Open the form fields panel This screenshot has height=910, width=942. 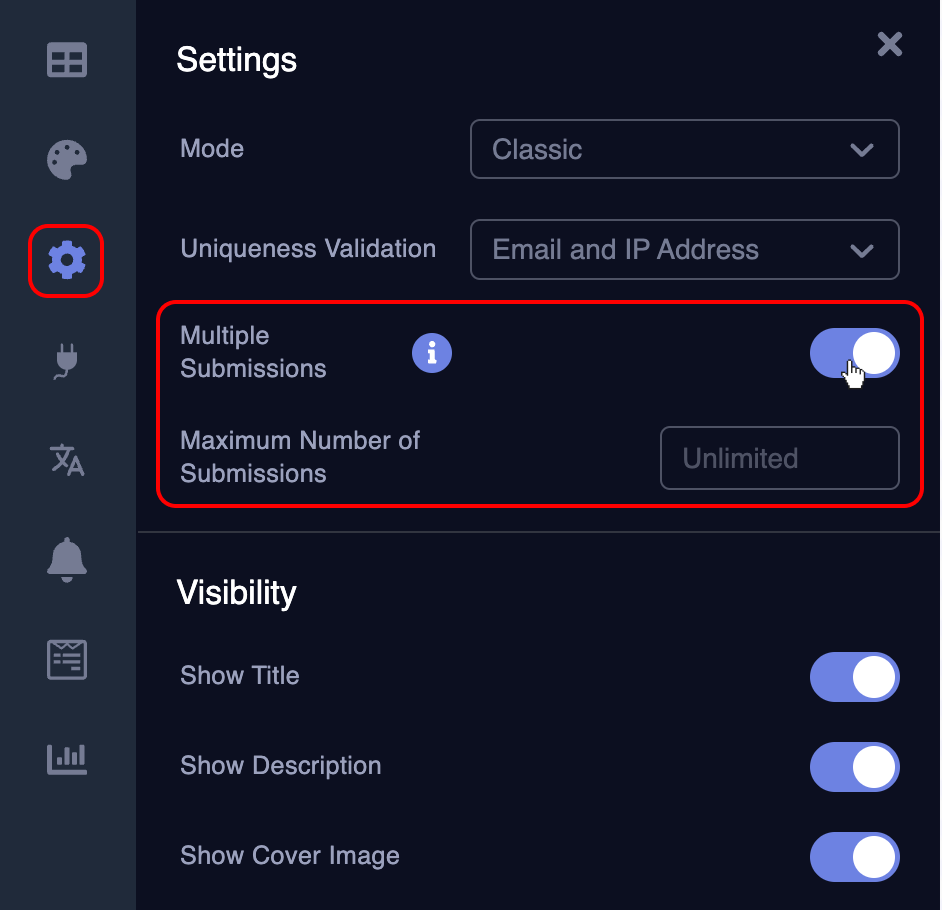click(x=66, y=659)
